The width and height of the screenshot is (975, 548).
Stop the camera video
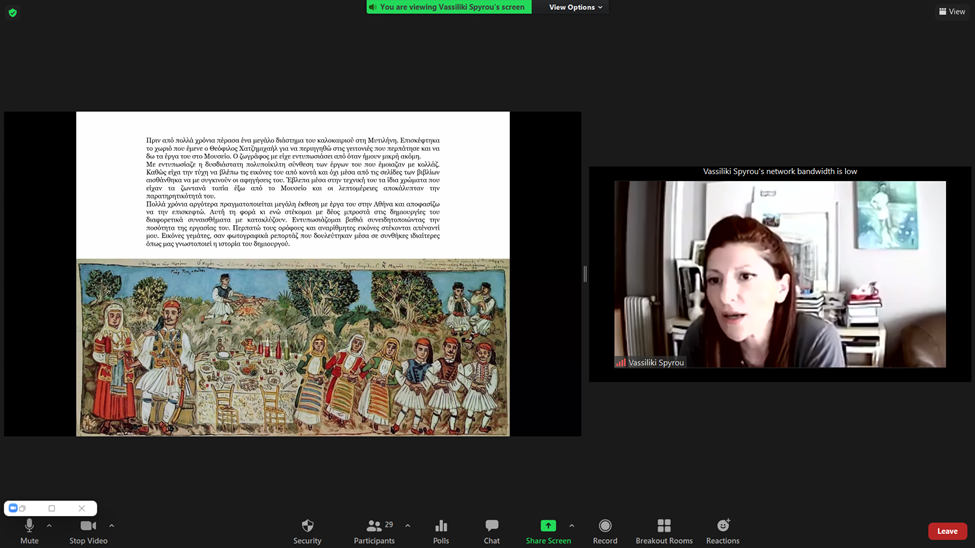88,532
